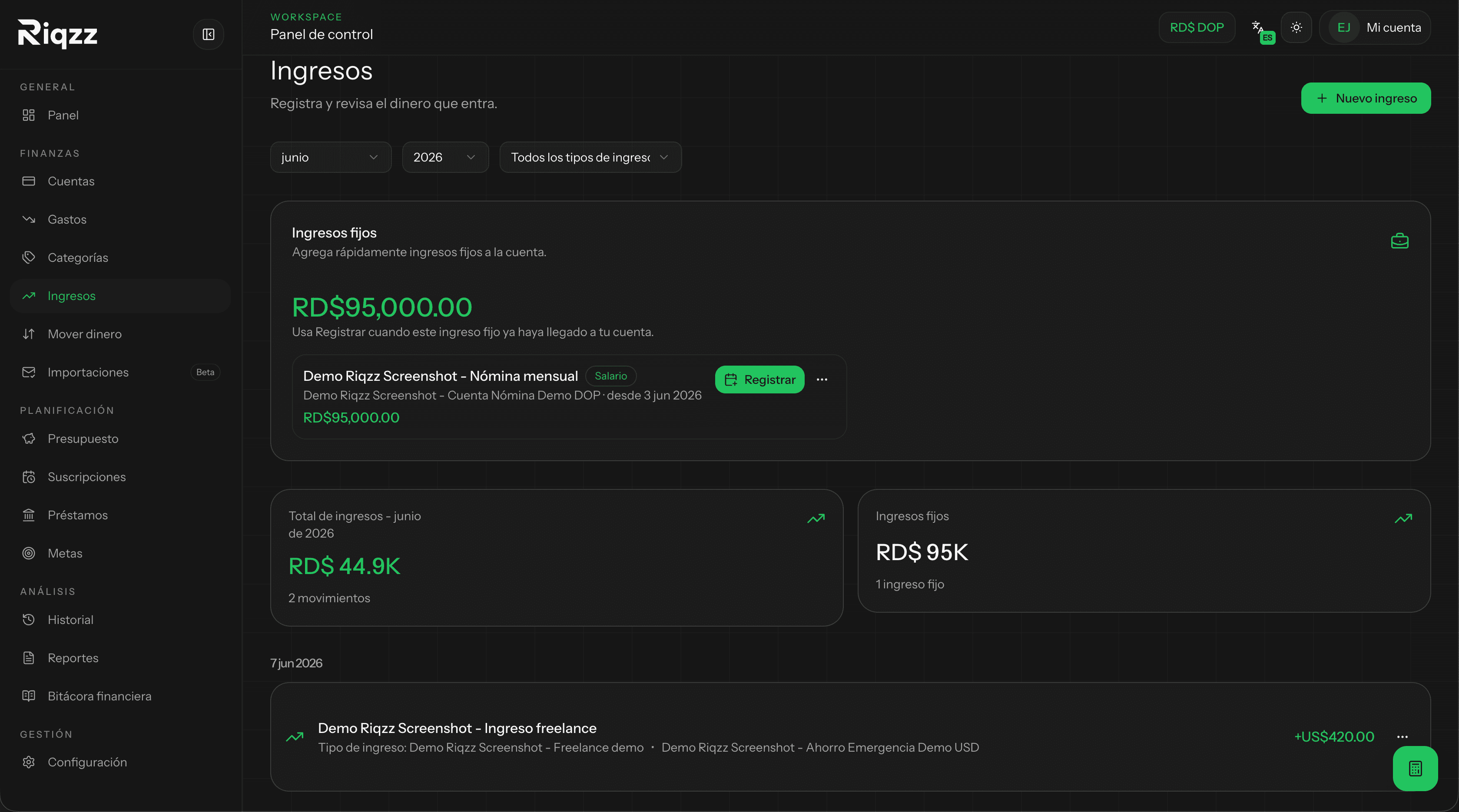Open Cuentas section

(x=120, y=182)
